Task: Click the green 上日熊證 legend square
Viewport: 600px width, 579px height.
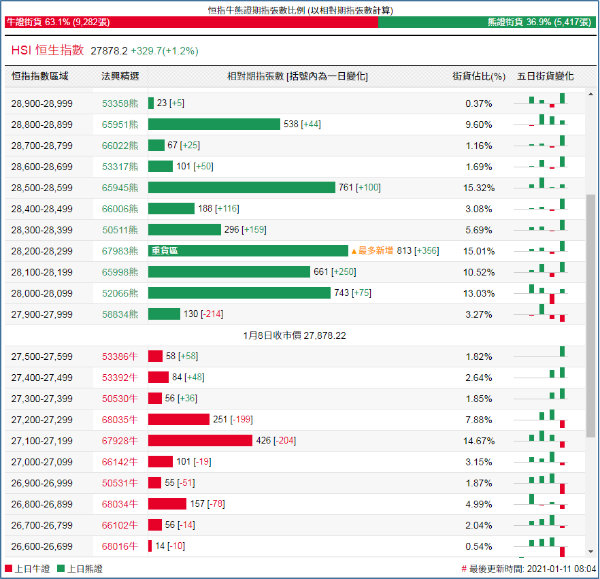Action: [x=60, y=568]
